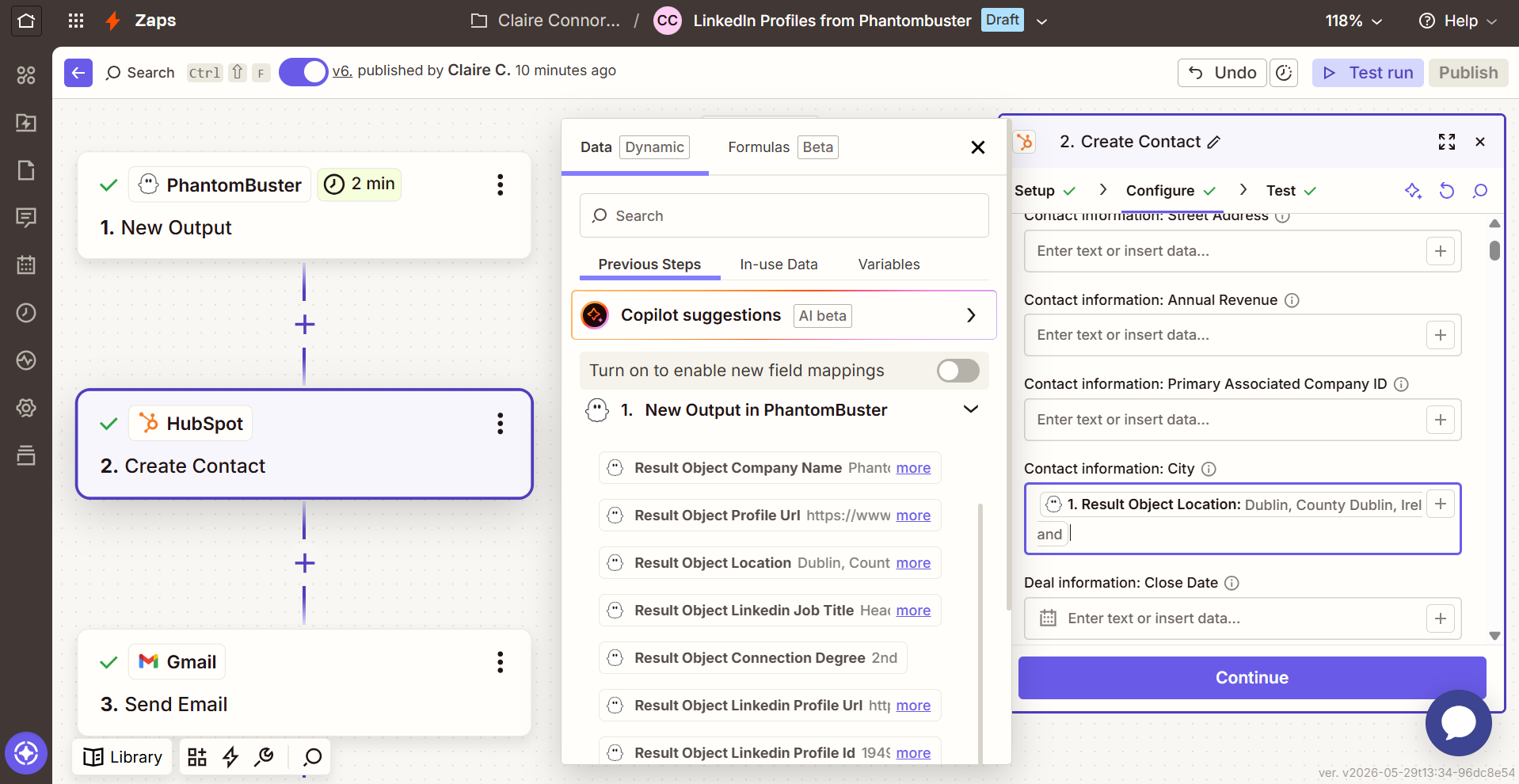Viewport: 1519px width, 784px height.
Task: Click the Publish button
Action: coord(1468,73)
